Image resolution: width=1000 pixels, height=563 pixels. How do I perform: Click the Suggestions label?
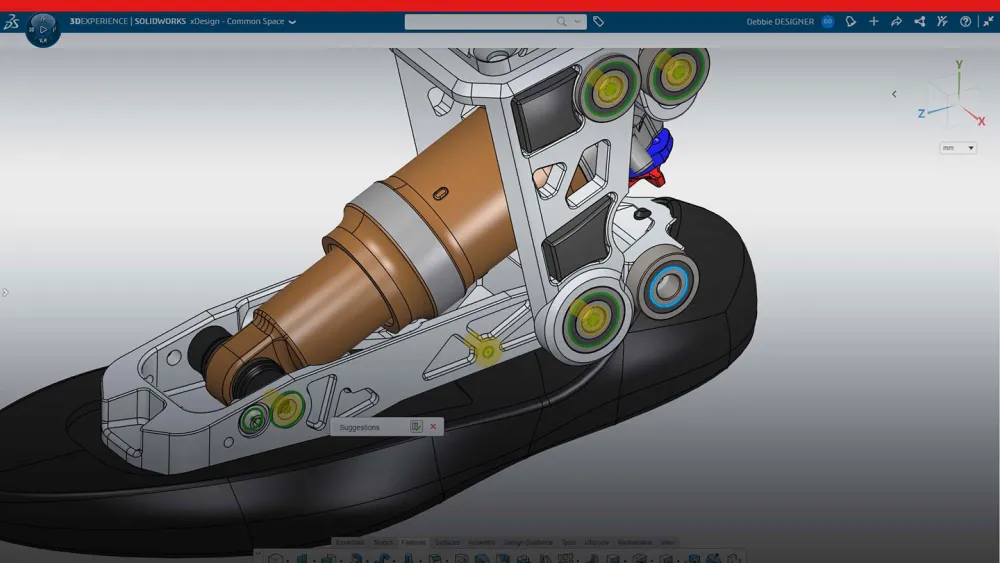tap(359, 427)
